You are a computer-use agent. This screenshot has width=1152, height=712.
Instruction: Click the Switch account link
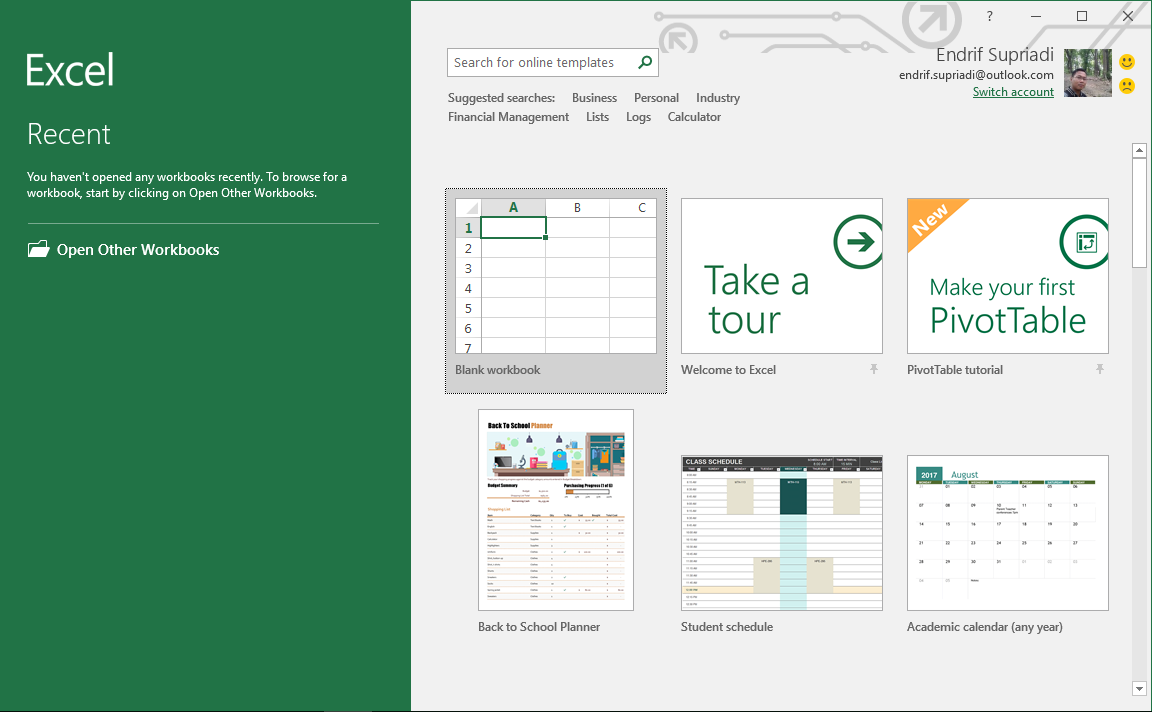[1013, 92]
